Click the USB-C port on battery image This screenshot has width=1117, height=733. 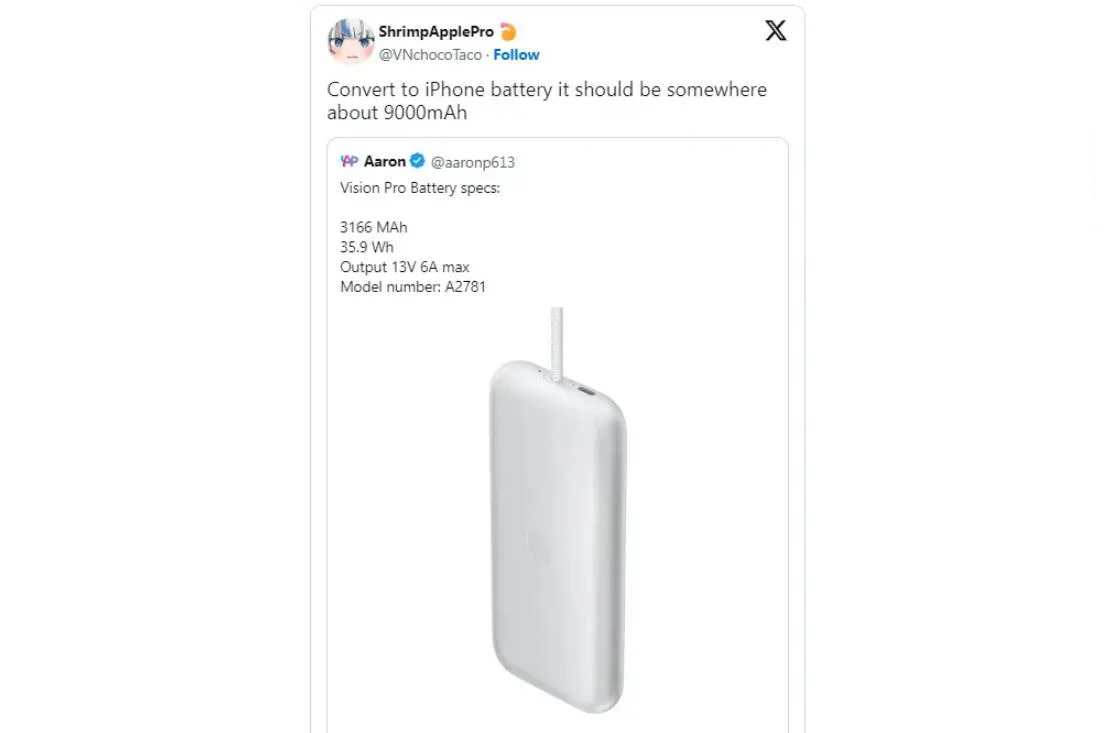click(x=586, y=391)
